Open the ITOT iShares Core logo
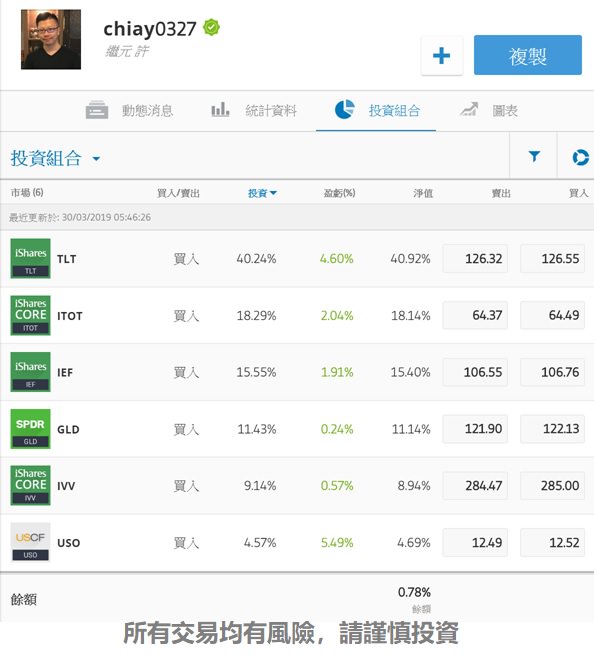The image size is (594, 662). 30,315
